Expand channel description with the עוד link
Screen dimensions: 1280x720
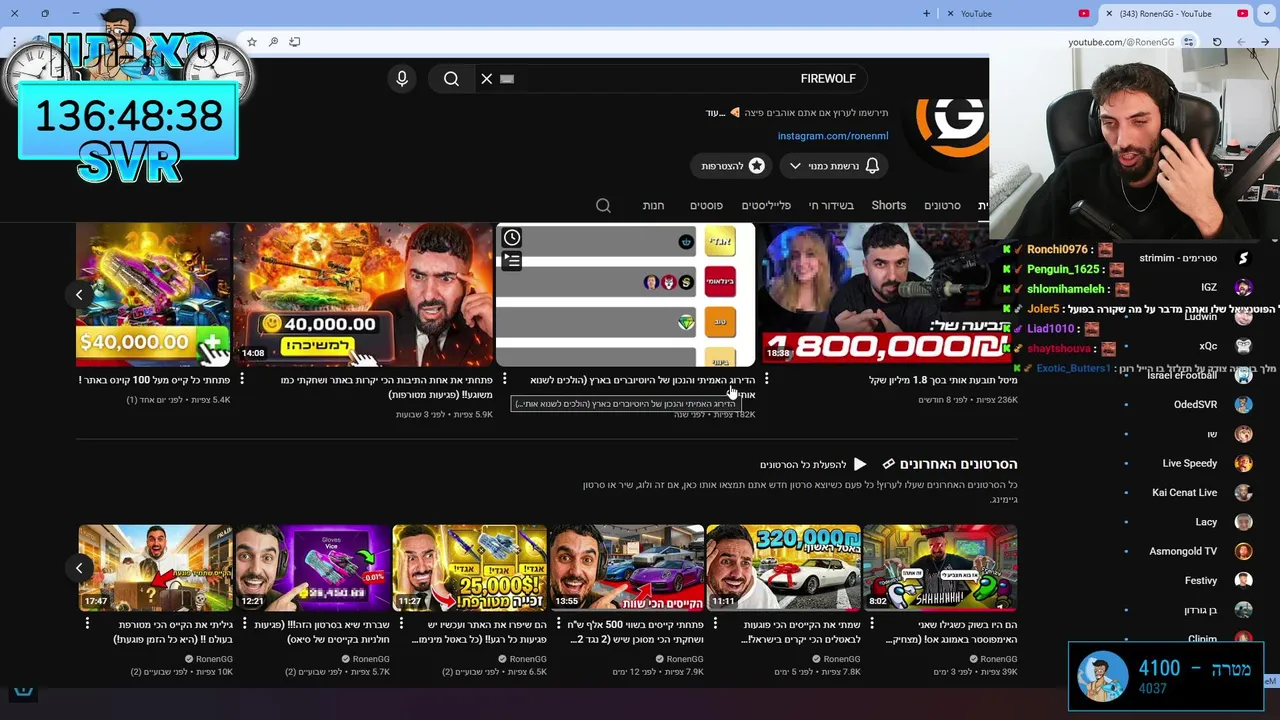[715, 113]
